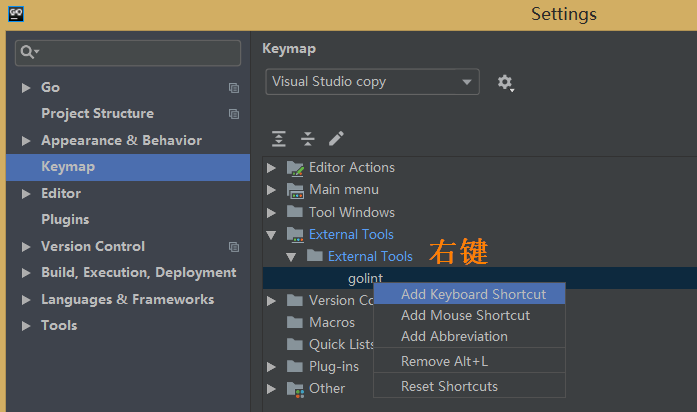Click the settings search field
Viewport: 697px width, 412px height.
point(128,53)
